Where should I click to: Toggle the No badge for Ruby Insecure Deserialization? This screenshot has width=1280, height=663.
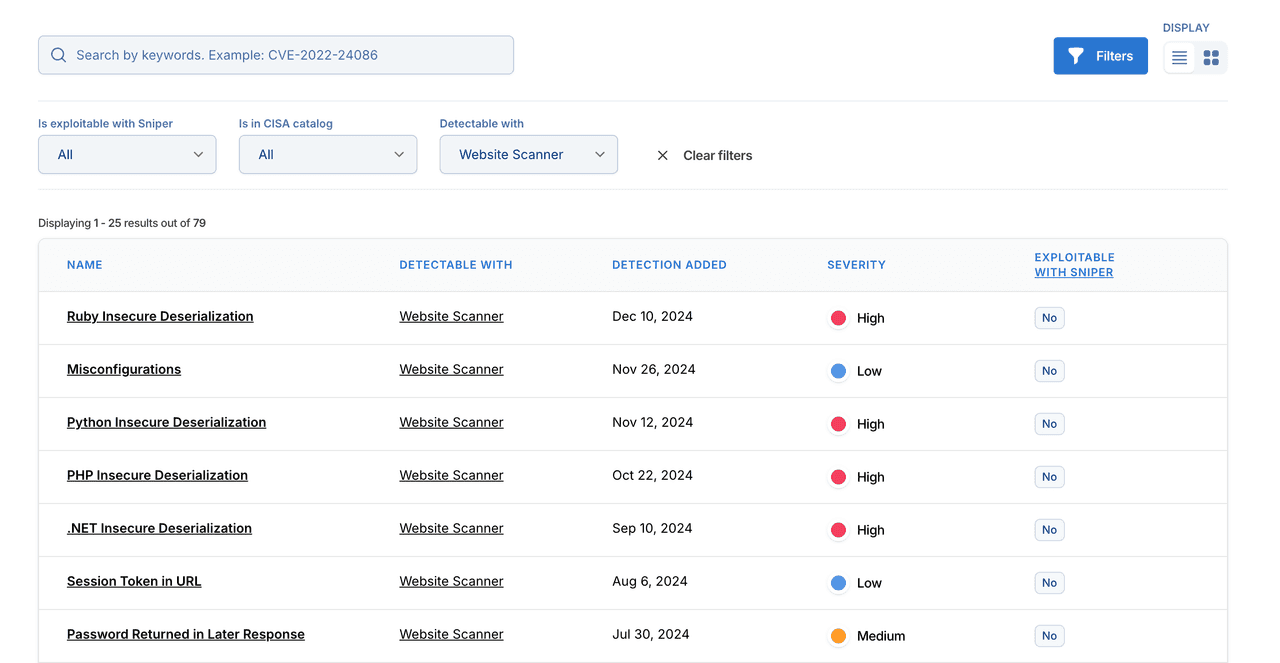1049,317
